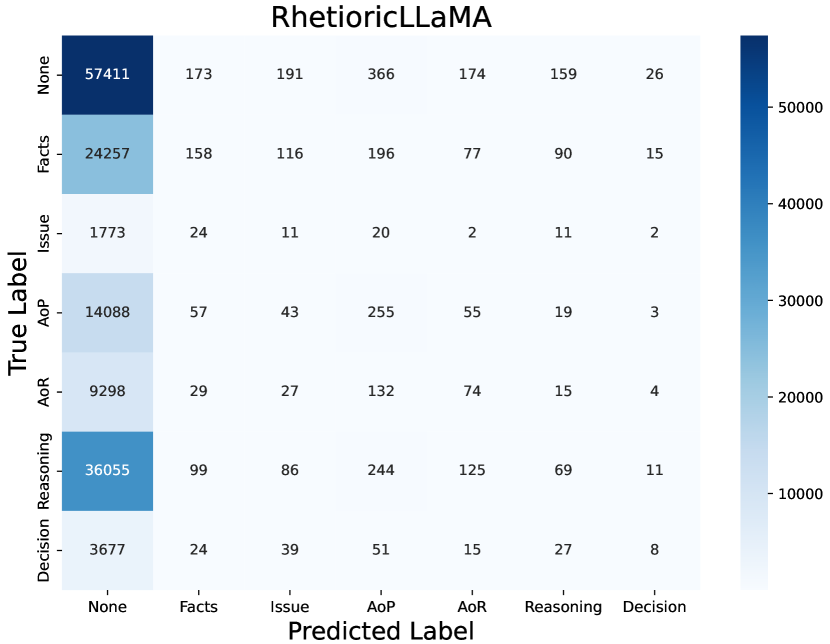Select the cell with value 24257

point(107,154)
